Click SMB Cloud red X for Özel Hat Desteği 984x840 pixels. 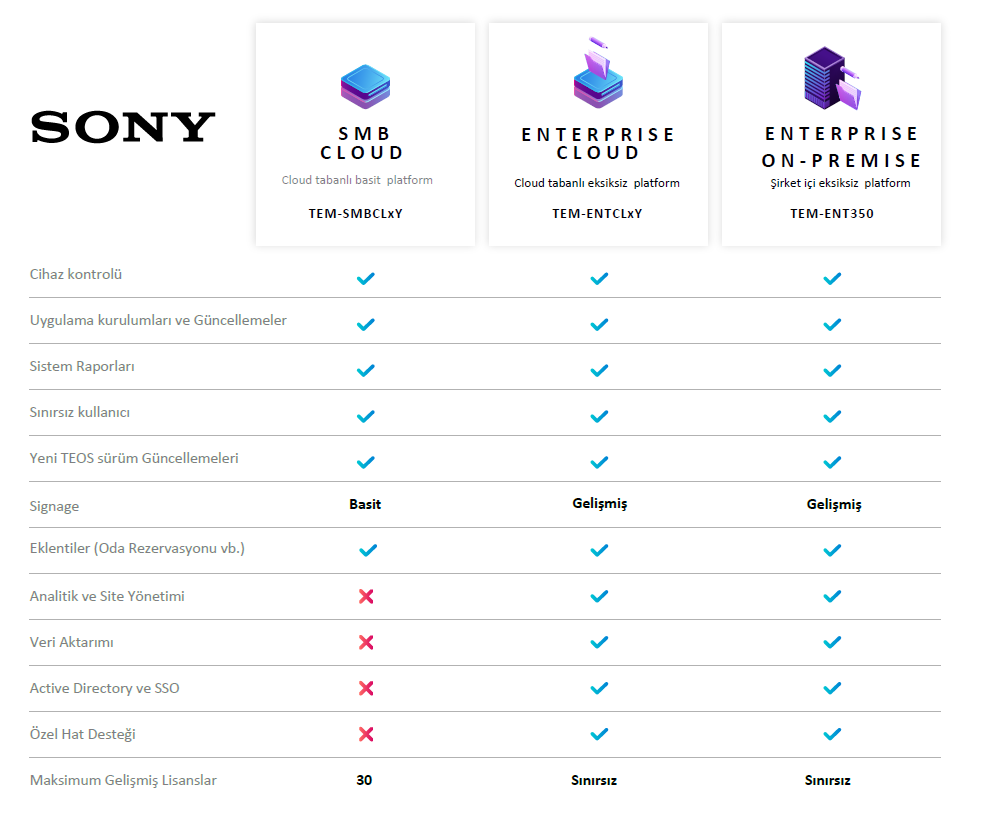[366, 734]
